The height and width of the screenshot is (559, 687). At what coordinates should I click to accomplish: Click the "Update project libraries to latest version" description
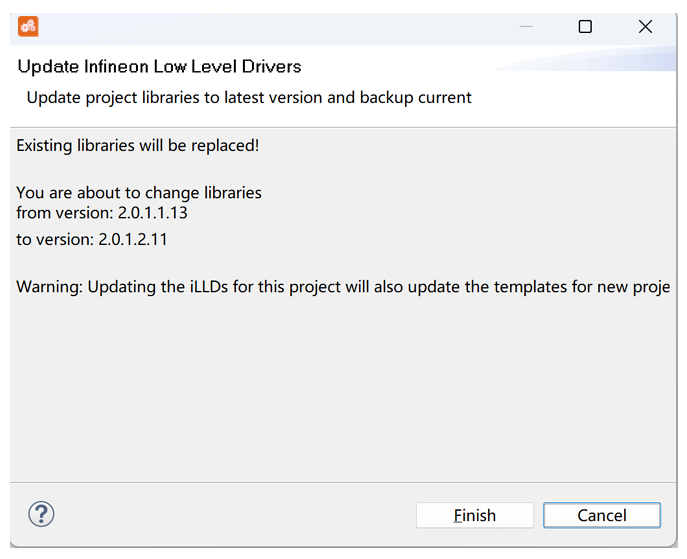[248, 97]
